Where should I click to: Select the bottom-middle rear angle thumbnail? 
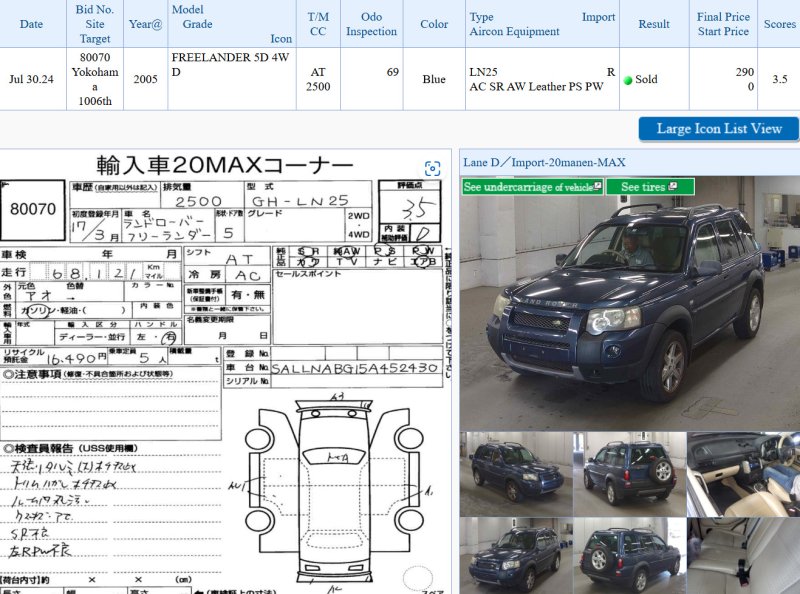(628, 556)
